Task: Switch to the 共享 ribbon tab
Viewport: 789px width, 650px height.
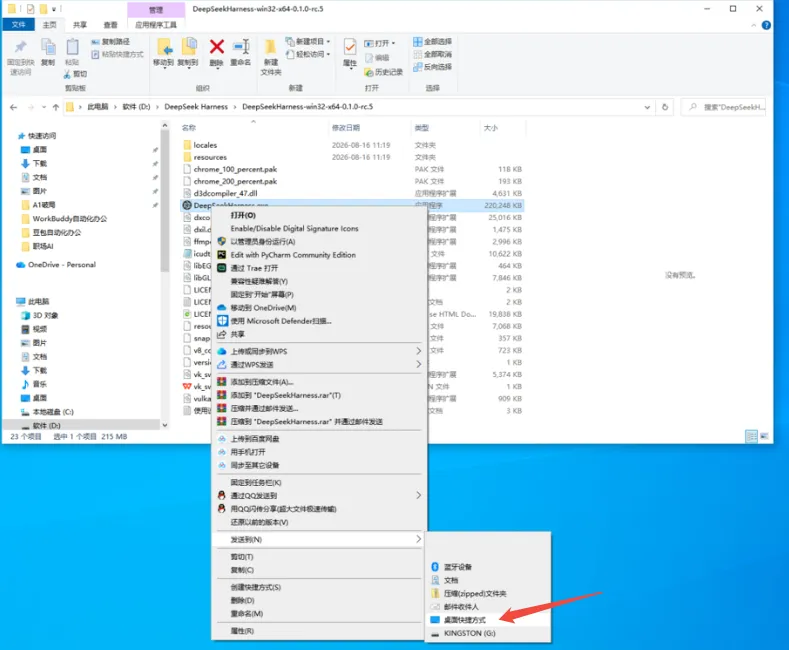Action: click(x=80, y=25)
